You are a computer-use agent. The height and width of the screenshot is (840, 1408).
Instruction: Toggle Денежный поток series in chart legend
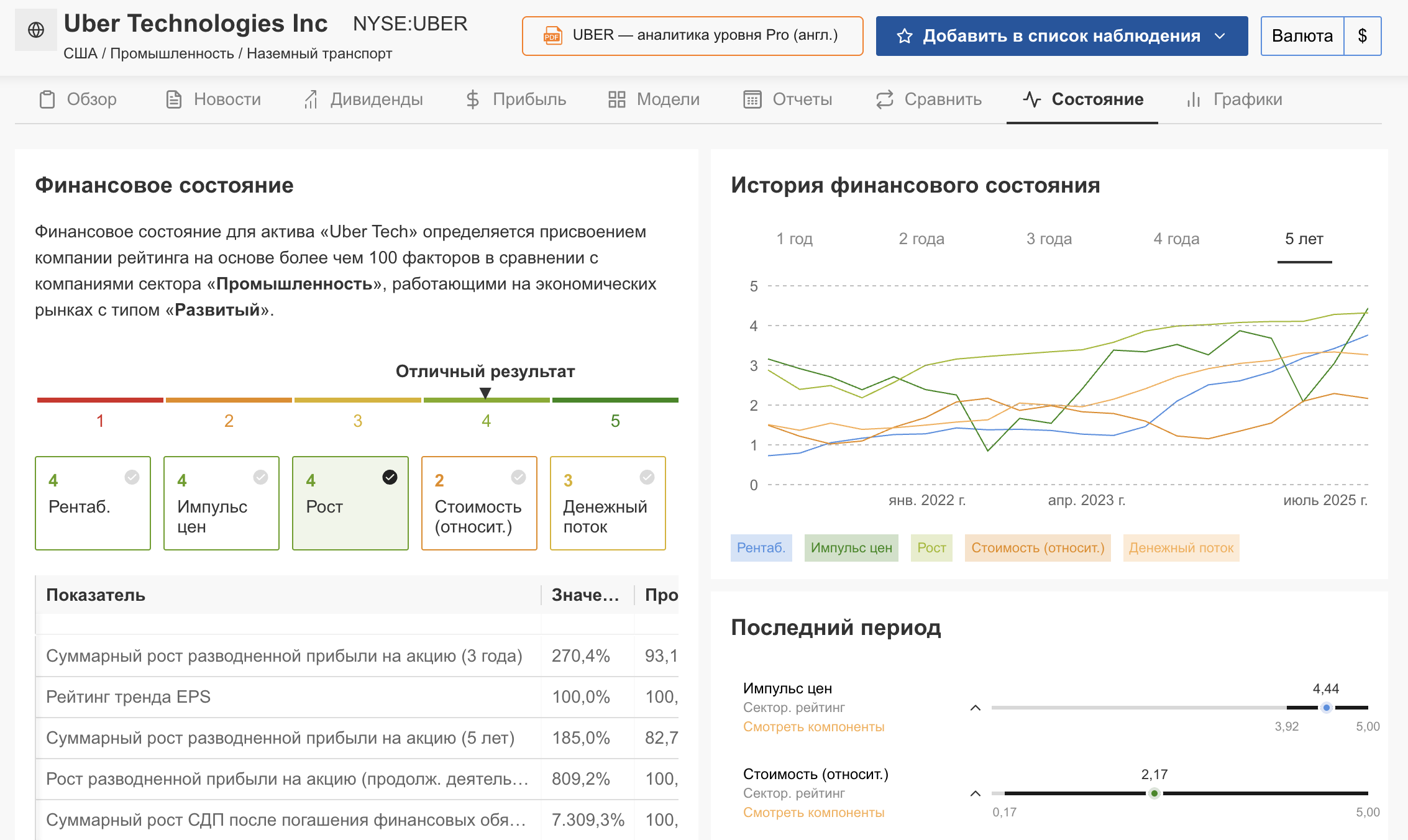pyautogui.click(x=1181, y=548)
